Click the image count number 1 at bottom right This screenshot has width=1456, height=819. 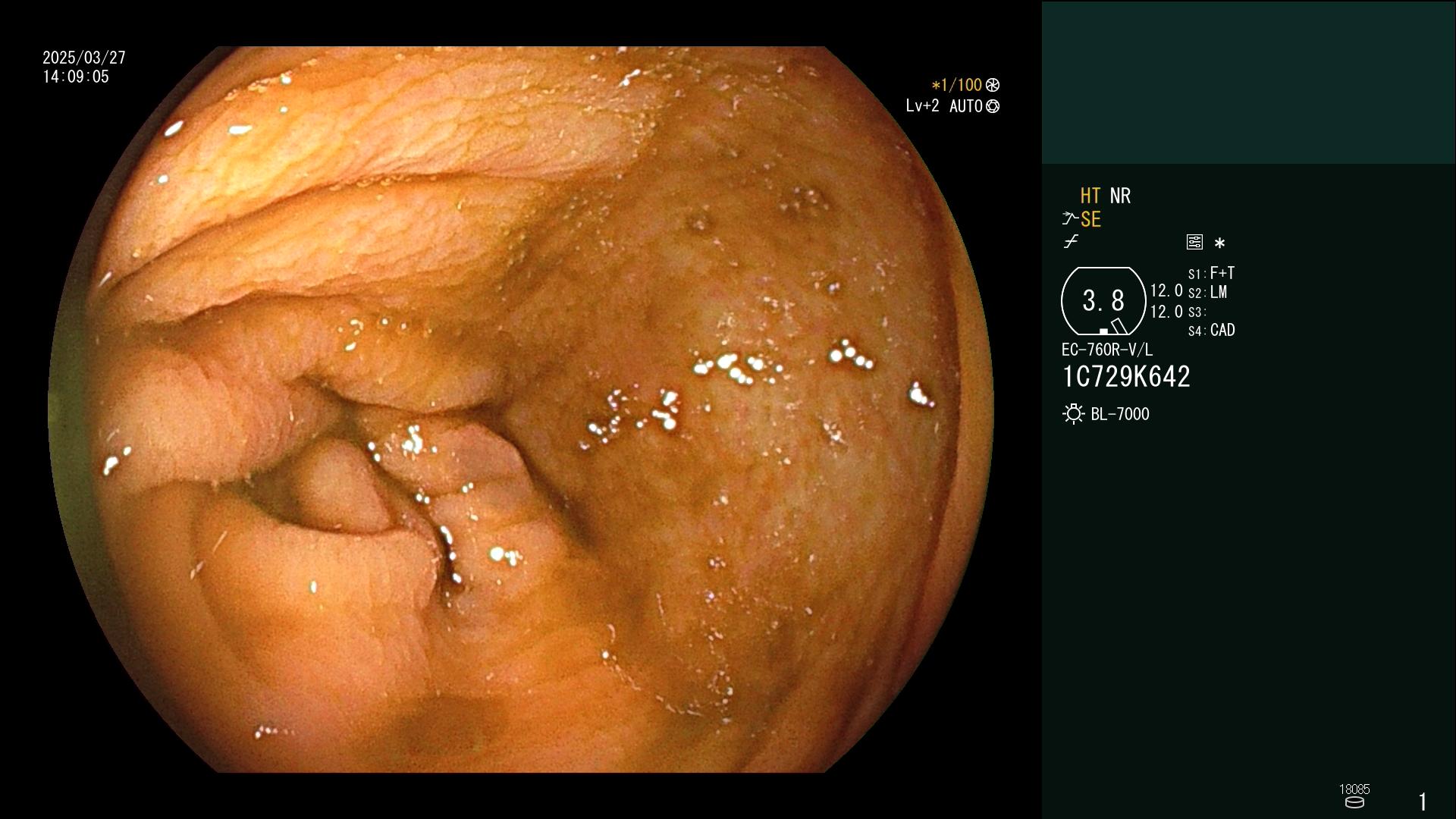pos(1423,802)
